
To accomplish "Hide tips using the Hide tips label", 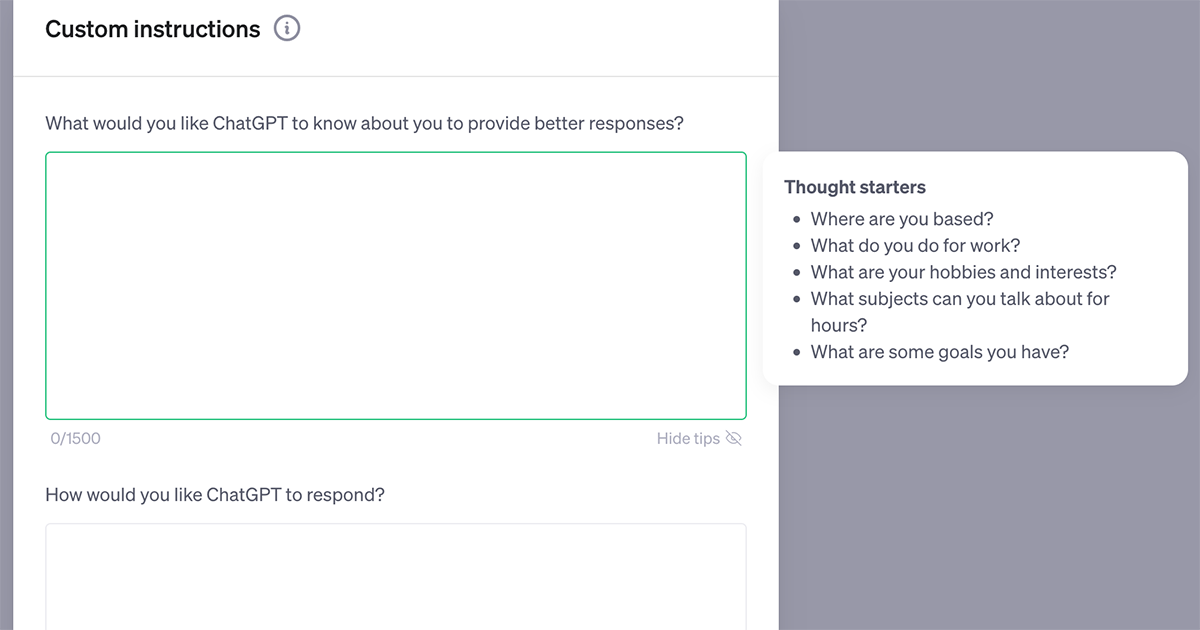I will [688, 438].
